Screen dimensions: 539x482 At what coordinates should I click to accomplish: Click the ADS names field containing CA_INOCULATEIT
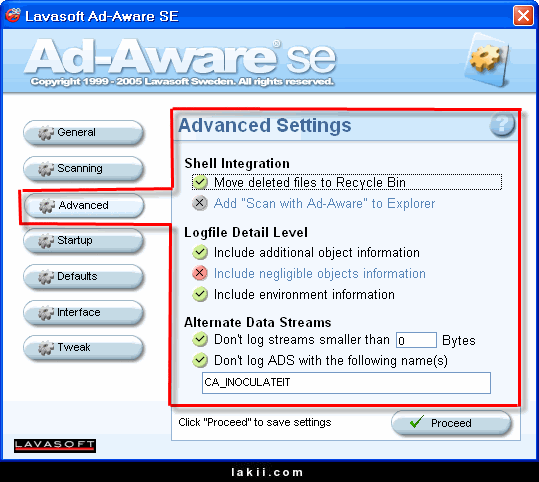click(346, 383)
